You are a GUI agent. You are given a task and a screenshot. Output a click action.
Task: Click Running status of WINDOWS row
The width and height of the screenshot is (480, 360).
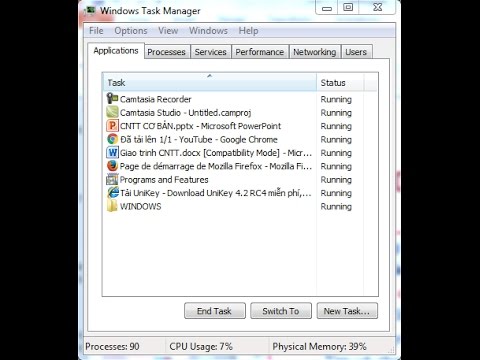(x=336, y=207)
